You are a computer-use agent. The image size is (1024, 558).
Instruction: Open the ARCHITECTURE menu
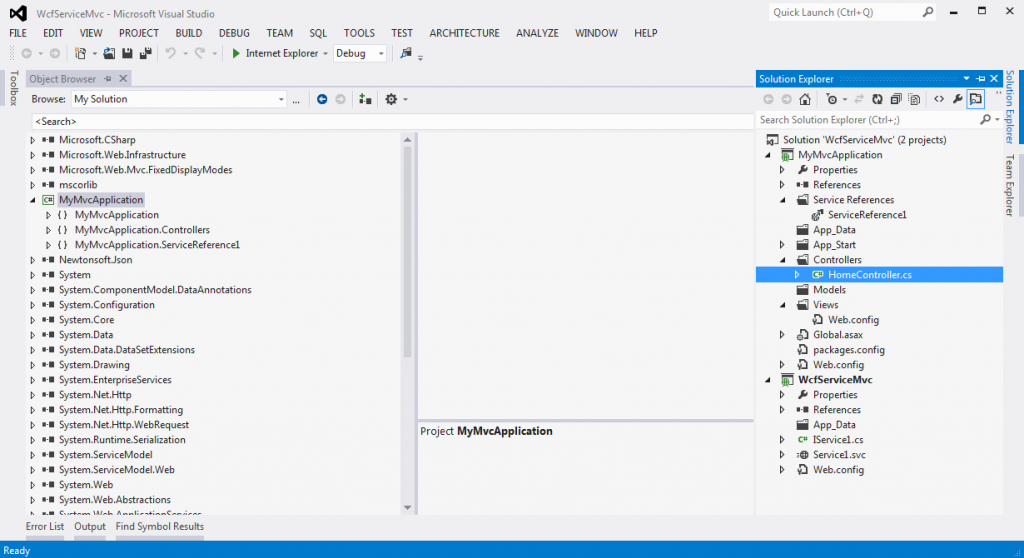coord(464,33)
